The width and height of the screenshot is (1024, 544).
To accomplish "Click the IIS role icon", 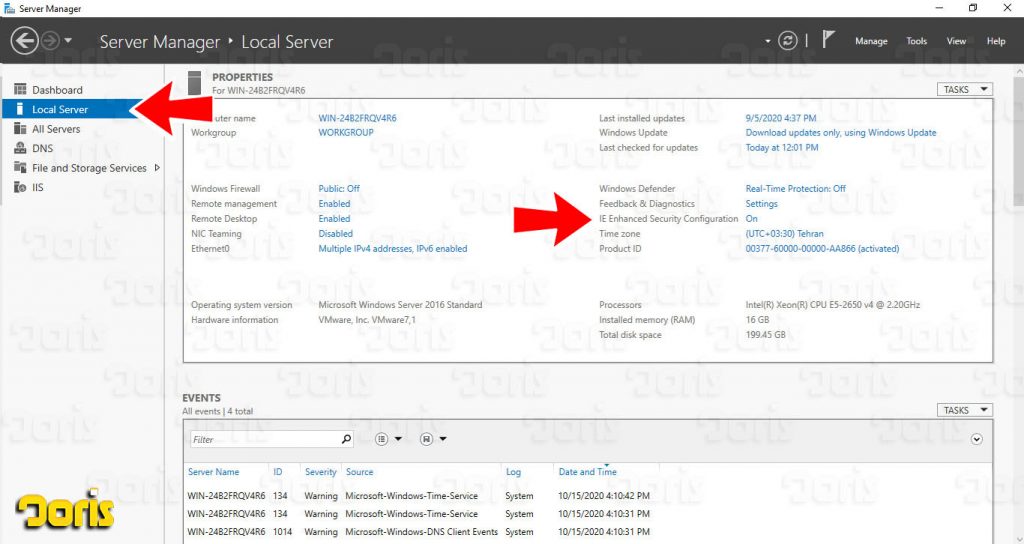I will click(x=20, y=187).
